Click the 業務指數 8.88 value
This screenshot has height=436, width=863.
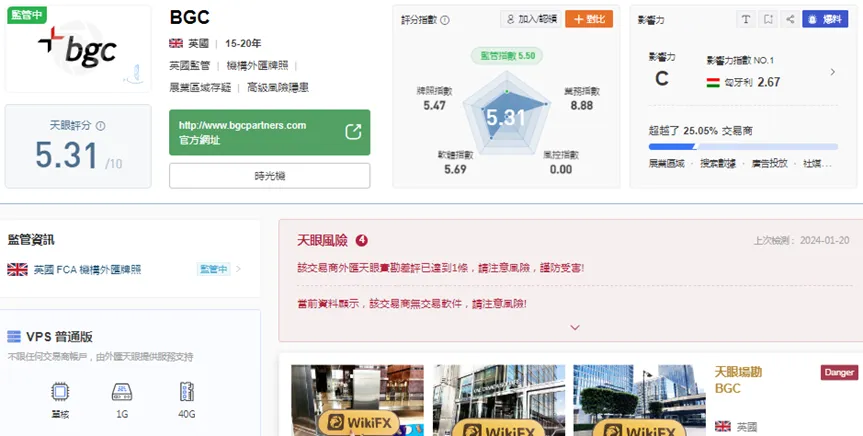(582, 105)
